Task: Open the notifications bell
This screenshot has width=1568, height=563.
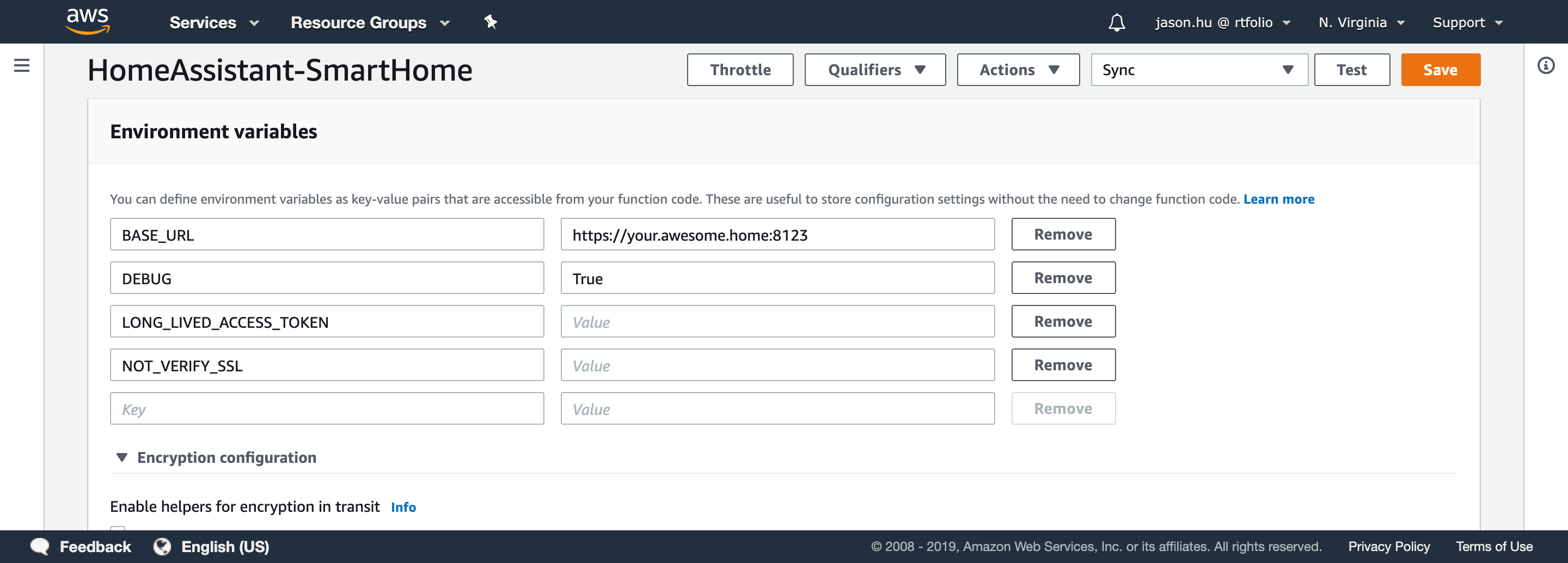Action: click(1116, 22)
